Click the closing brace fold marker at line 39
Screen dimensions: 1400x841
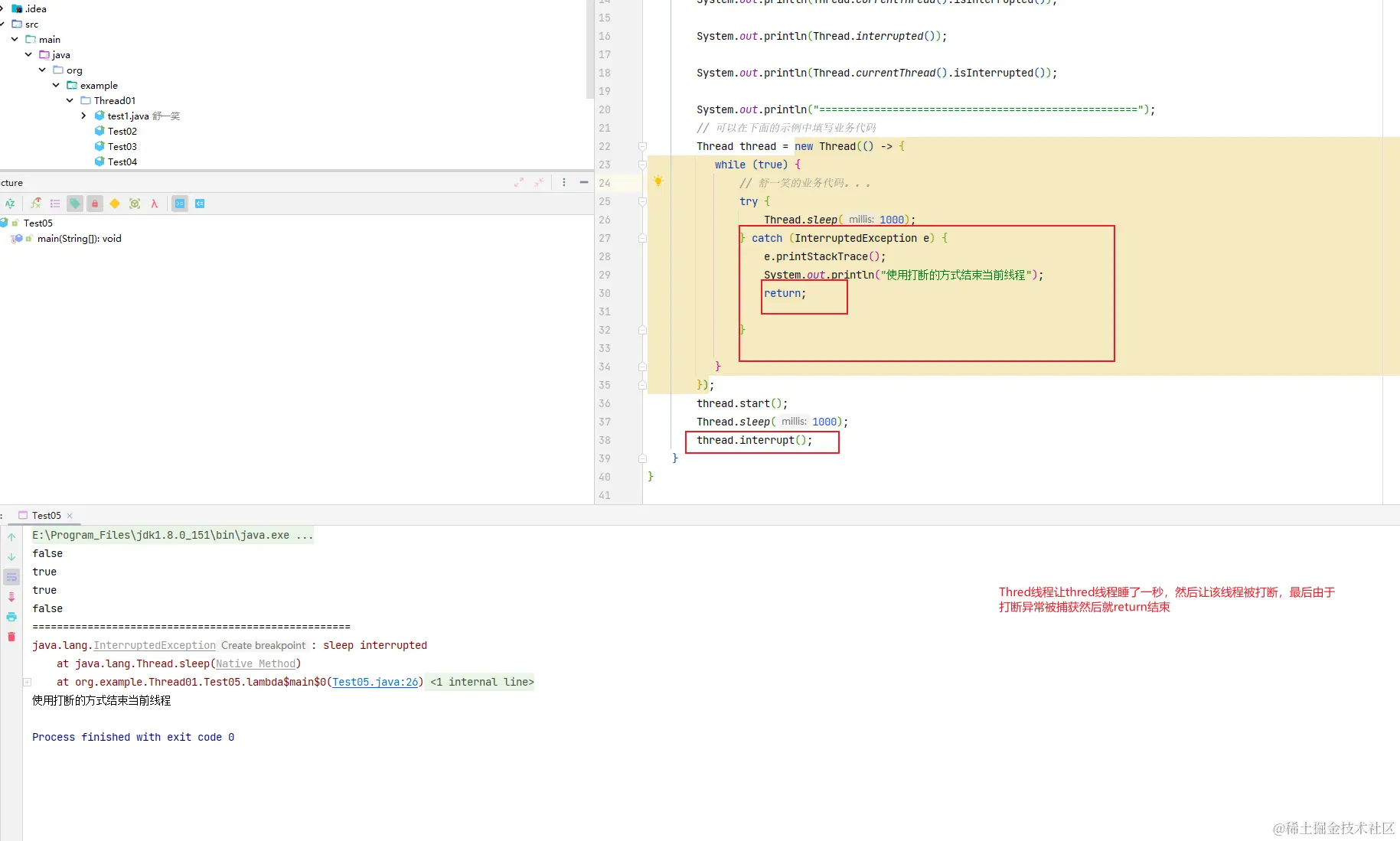(642, 458)
